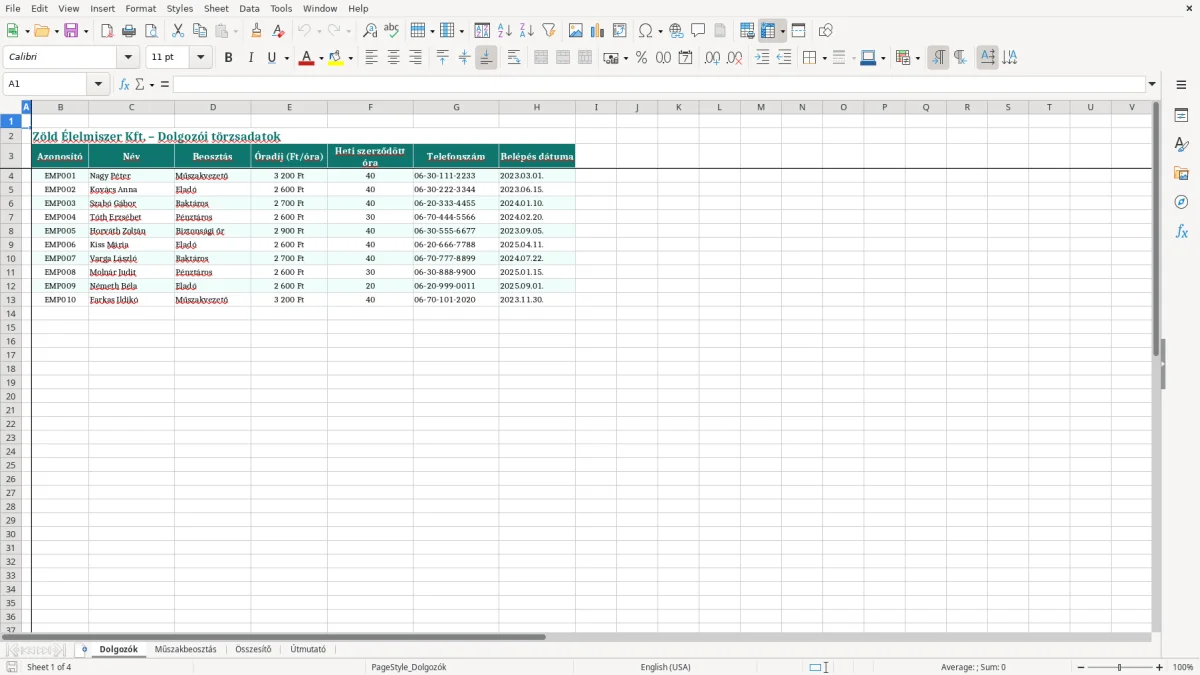Click the Format as Percent icon

642,58
